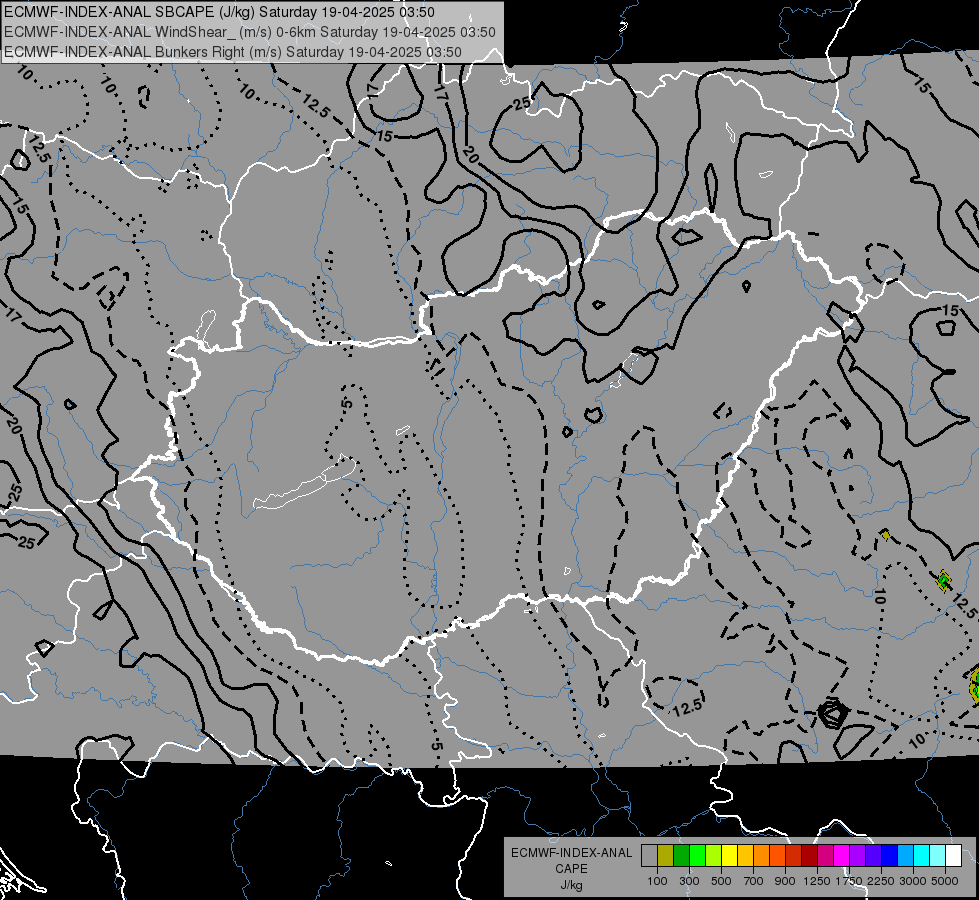Click the 1750 legend scale value
The height and width of the screenshot is (900, 979).
[849, 881]
